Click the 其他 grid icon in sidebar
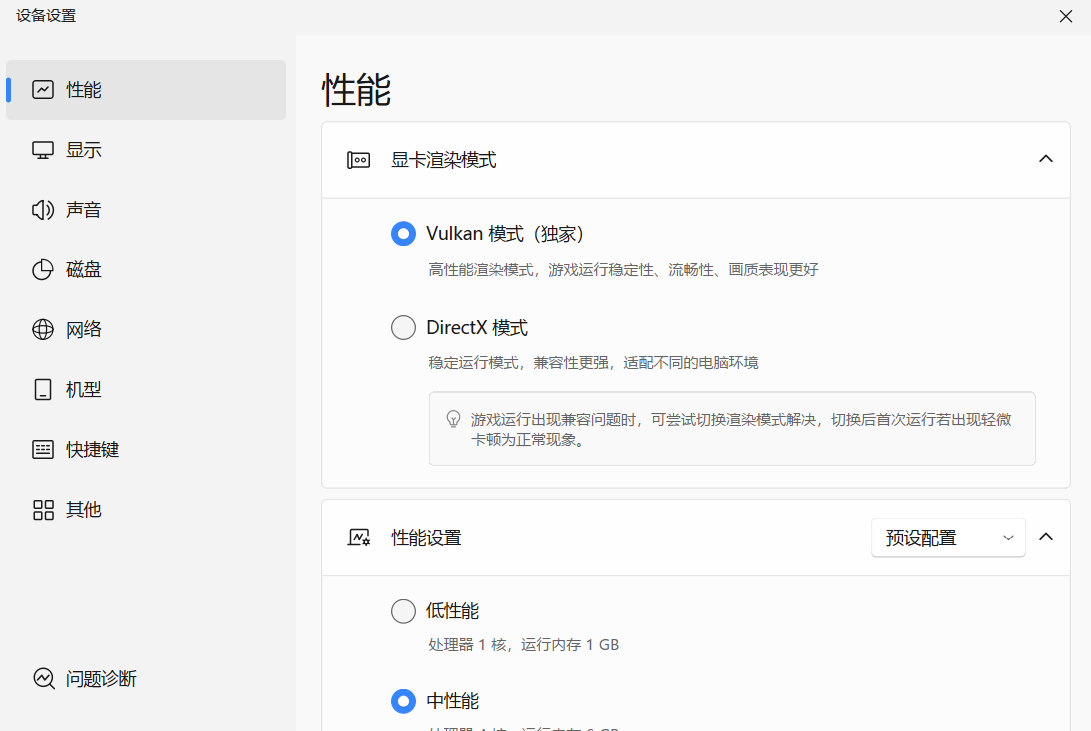Image resolution: width=1091 pixels, height=731 pixels. [42, 509]
